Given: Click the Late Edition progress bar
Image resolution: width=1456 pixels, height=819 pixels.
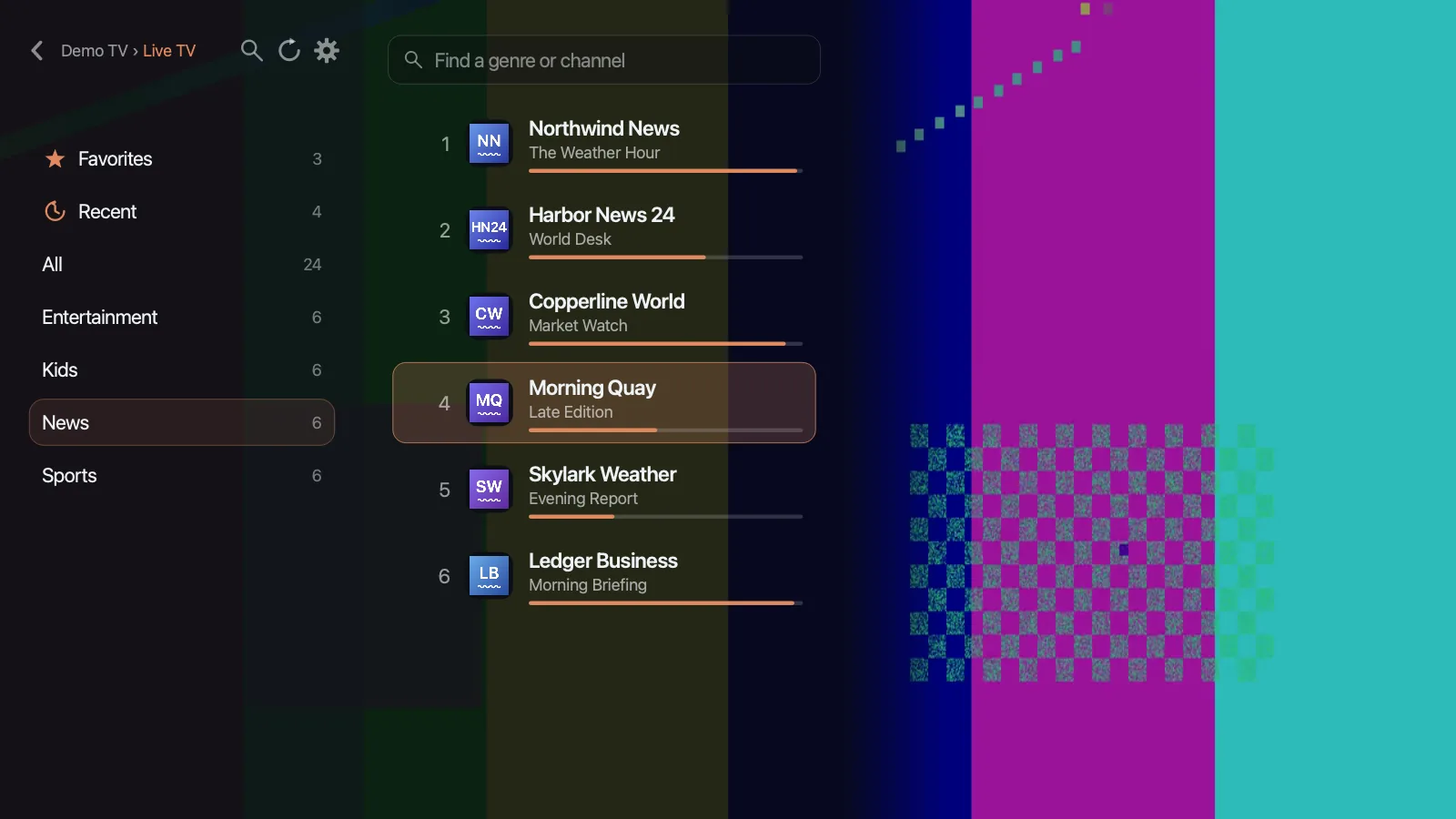Looking at the screenshot, I should click(x=665, y=430).
